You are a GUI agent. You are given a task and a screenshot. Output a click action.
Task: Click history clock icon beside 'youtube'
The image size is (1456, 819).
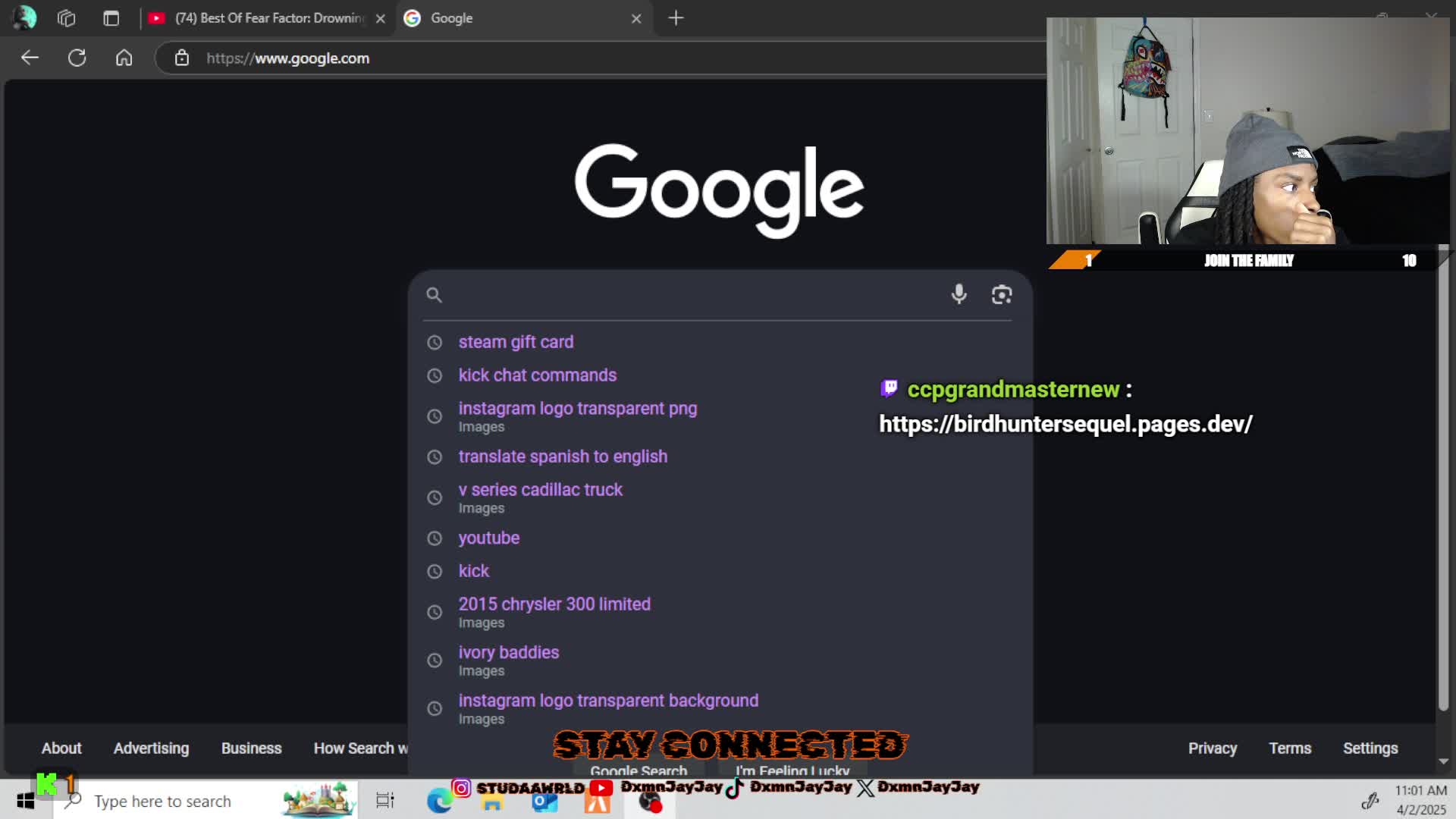(435, 538)
